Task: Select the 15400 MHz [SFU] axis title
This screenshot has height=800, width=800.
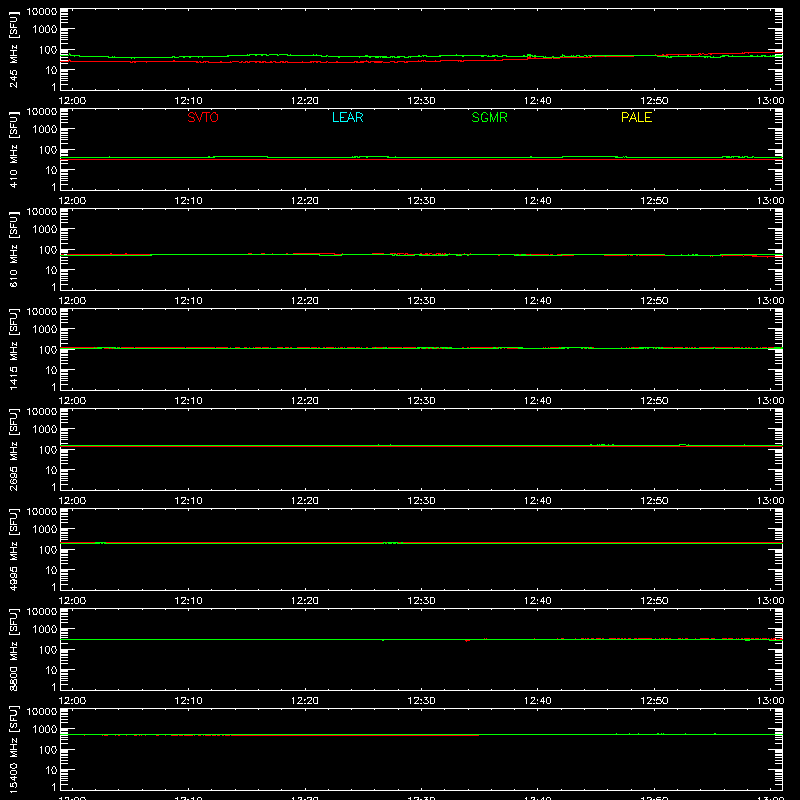Action: click(13, 749)
